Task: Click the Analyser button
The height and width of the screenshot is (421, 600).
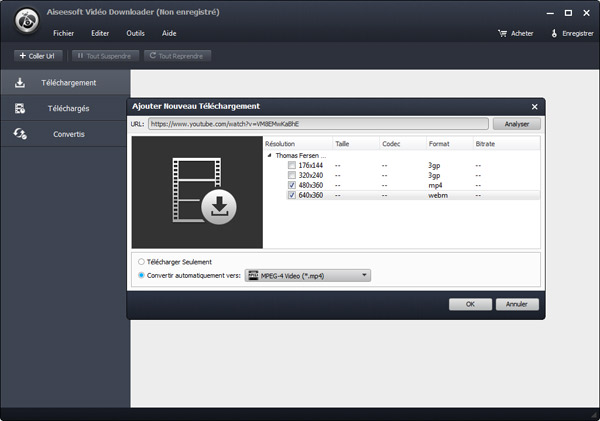Action: tap(517, 124)
